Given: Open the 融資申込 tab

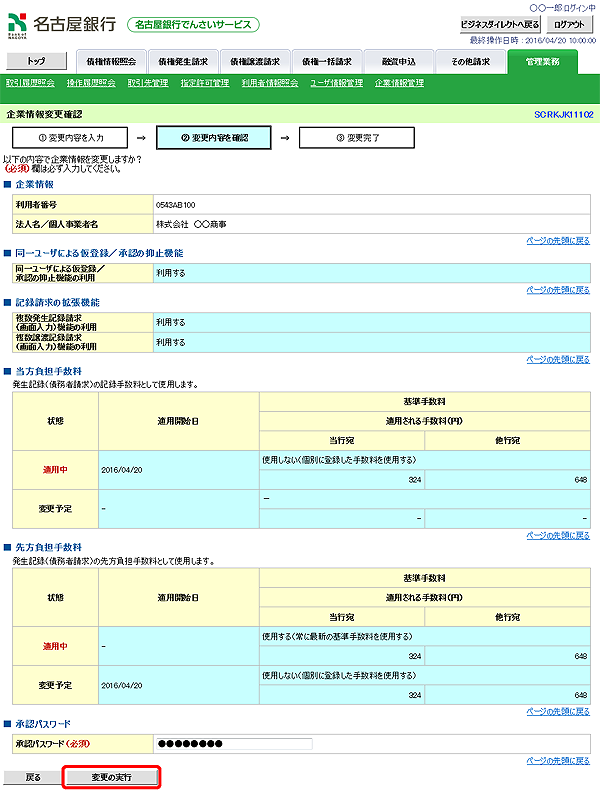Looking at the screenshot, I should click(399, 62).
